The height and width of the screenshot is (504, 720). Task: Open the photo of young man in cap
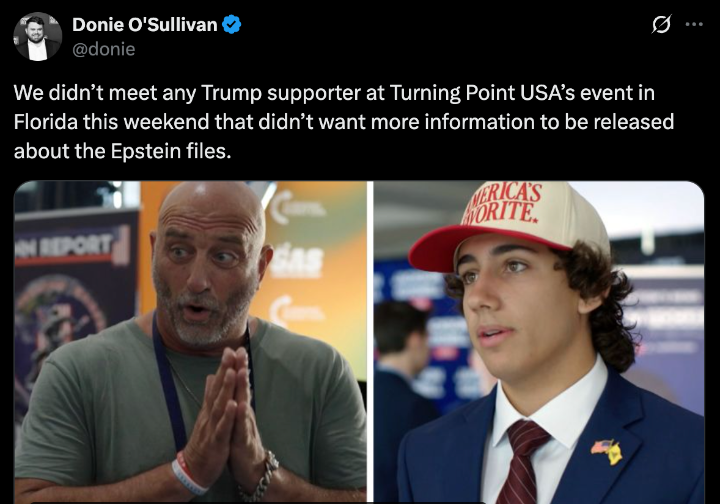(539, 342)
